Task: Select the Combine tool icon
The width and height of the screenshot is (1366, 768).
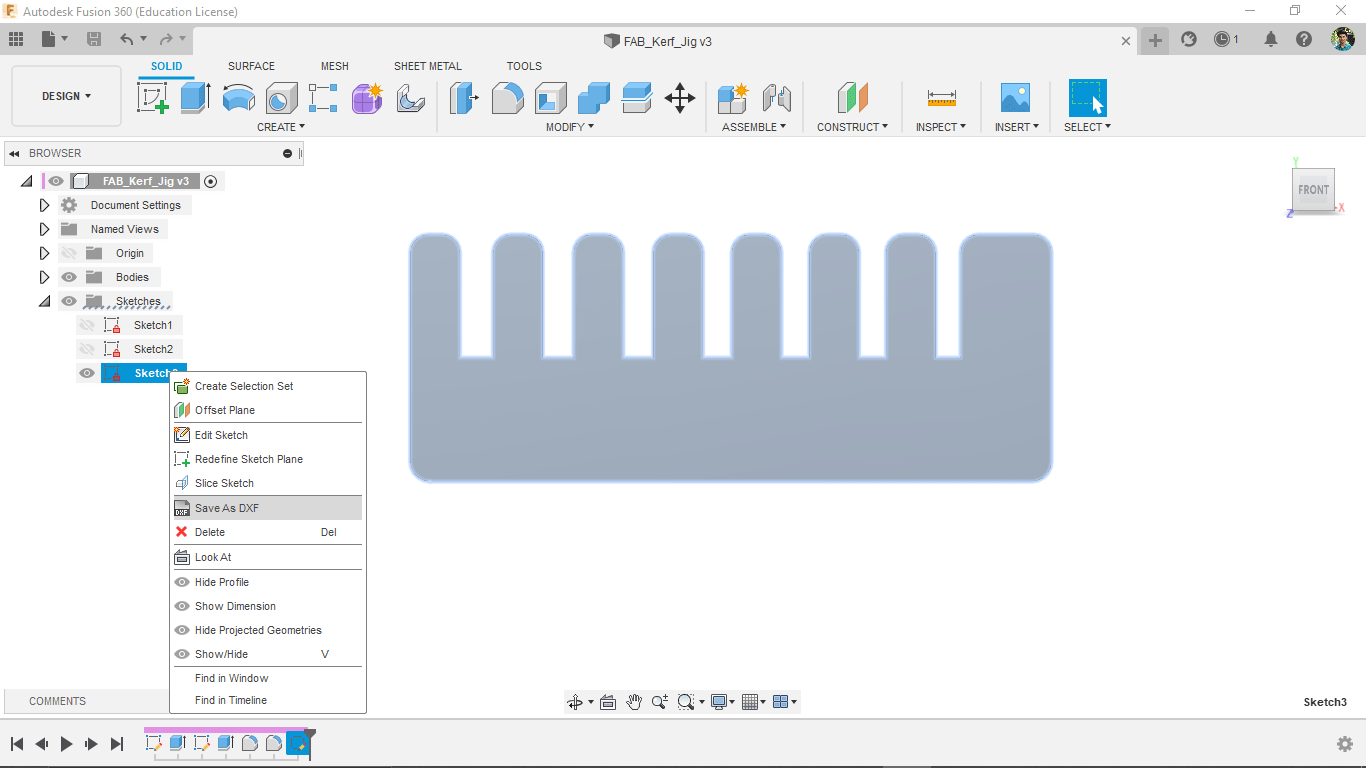Action: click(x=593, y=98)
